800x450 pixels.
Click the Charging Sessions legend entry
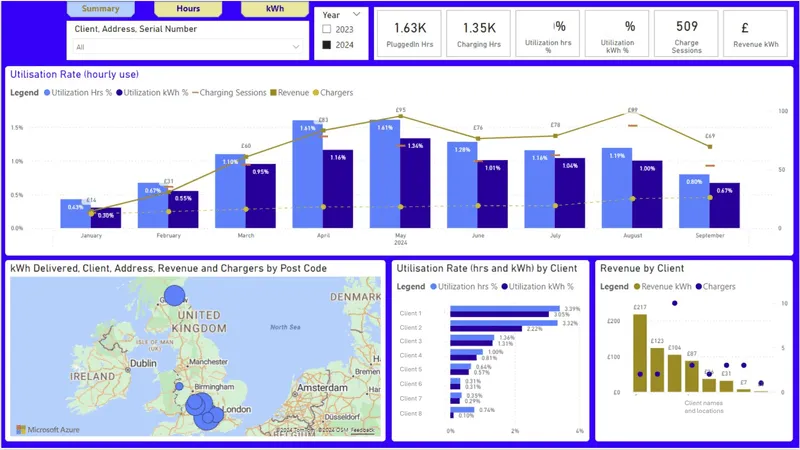coord(230,92)
